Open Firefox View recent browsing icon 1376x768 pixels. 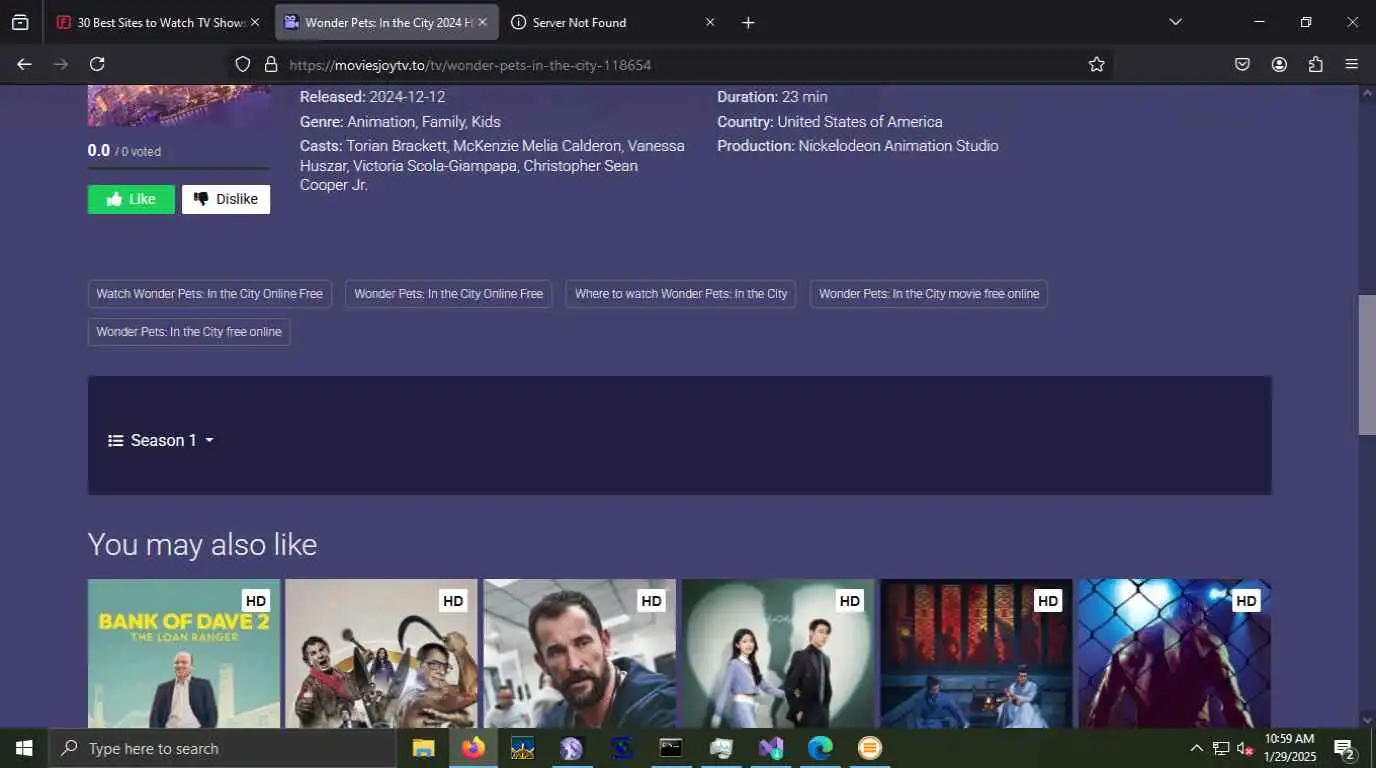tap(20, 22)
